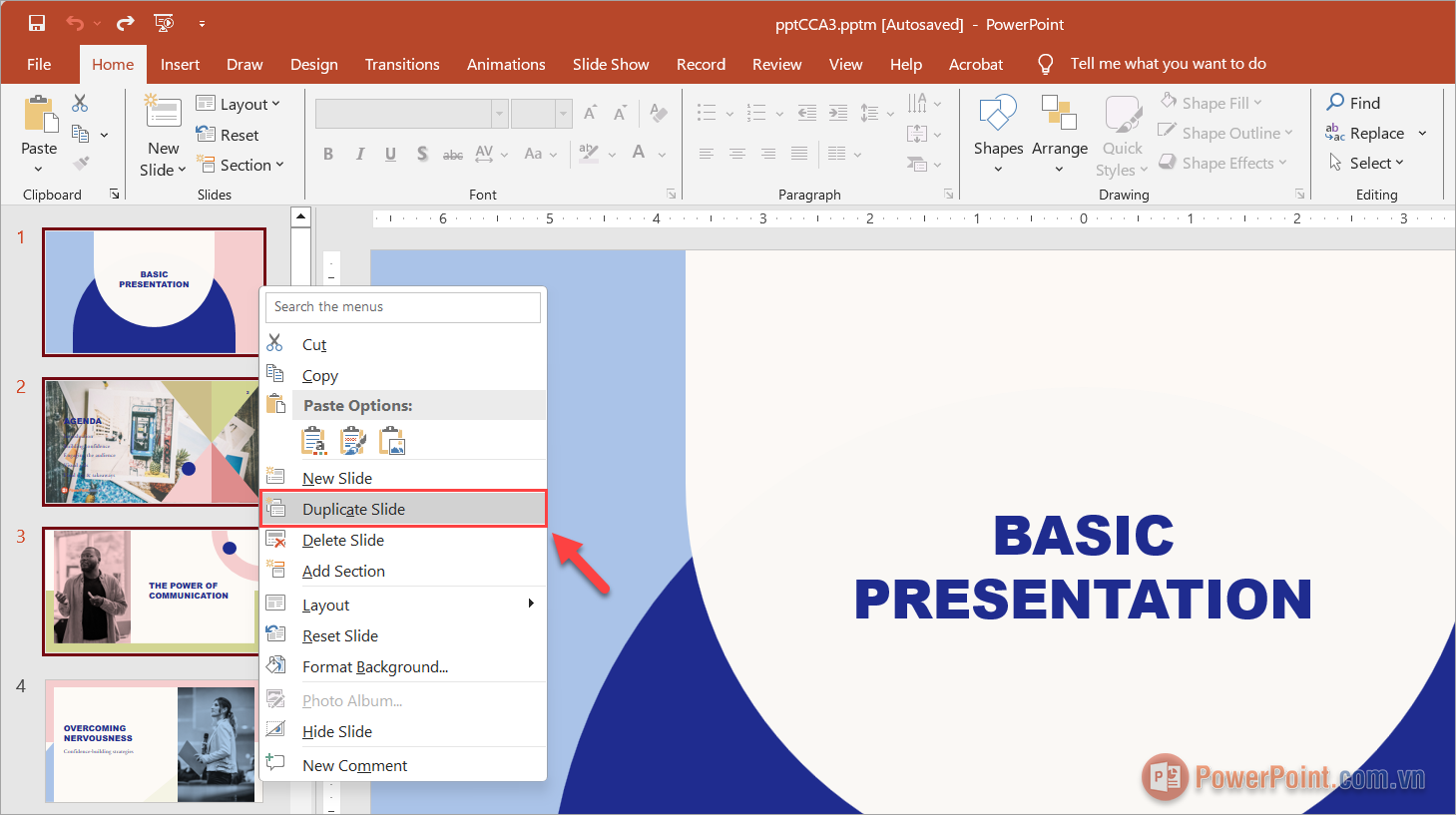Click the Paste clipboard icon
The width and height of the screenshot is (1456, 815).
[41, 115]
